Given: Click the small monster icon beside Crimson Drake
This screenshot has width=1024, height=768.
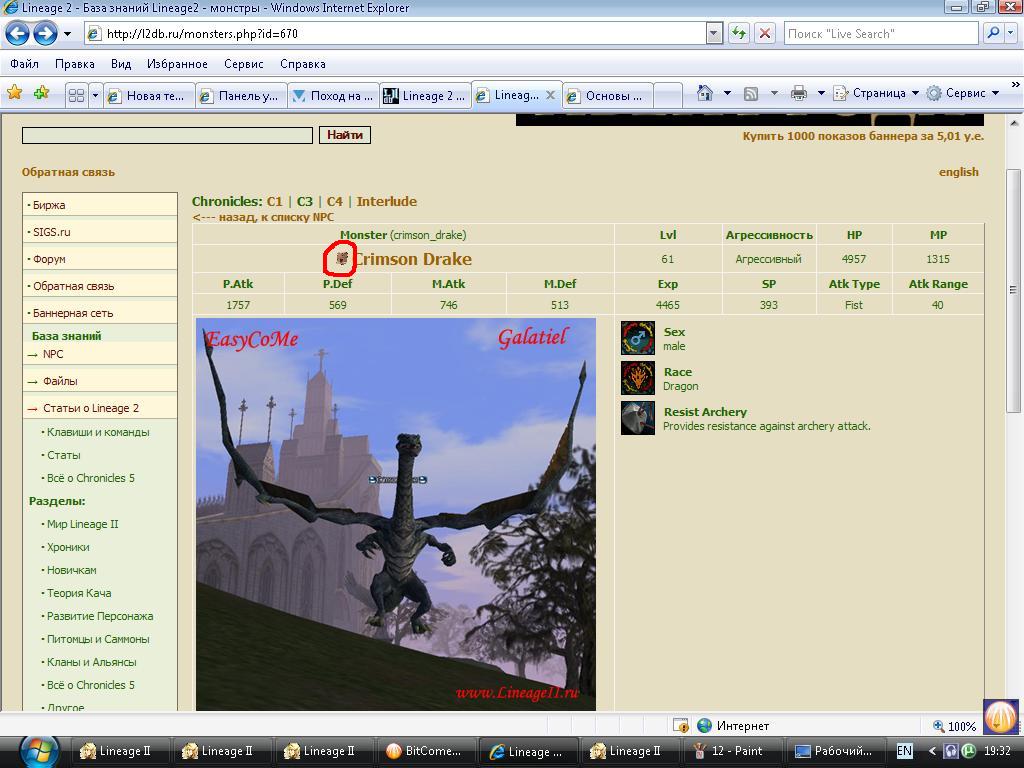Looking at the screenshot, I should 342,259.
